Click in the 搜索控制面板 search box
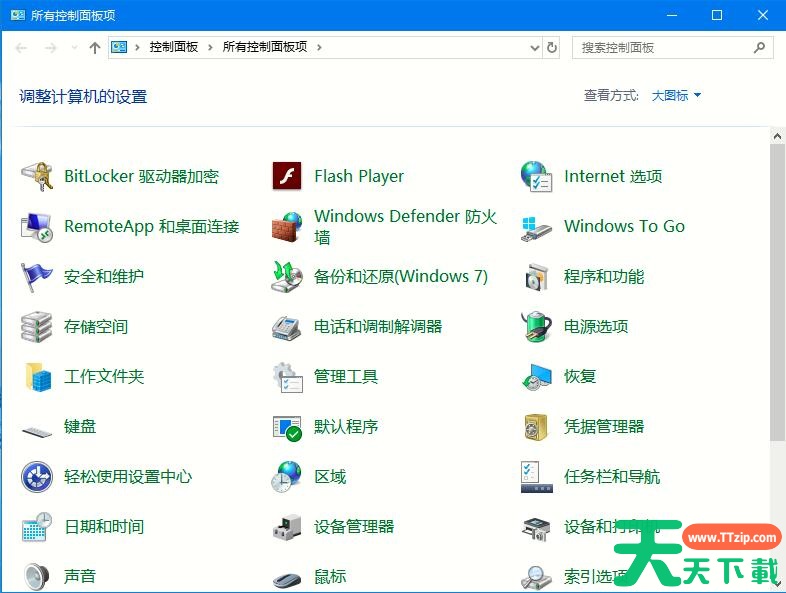This screenshot has height=593, width=786. pyautogui.click(x=660, y=47)
